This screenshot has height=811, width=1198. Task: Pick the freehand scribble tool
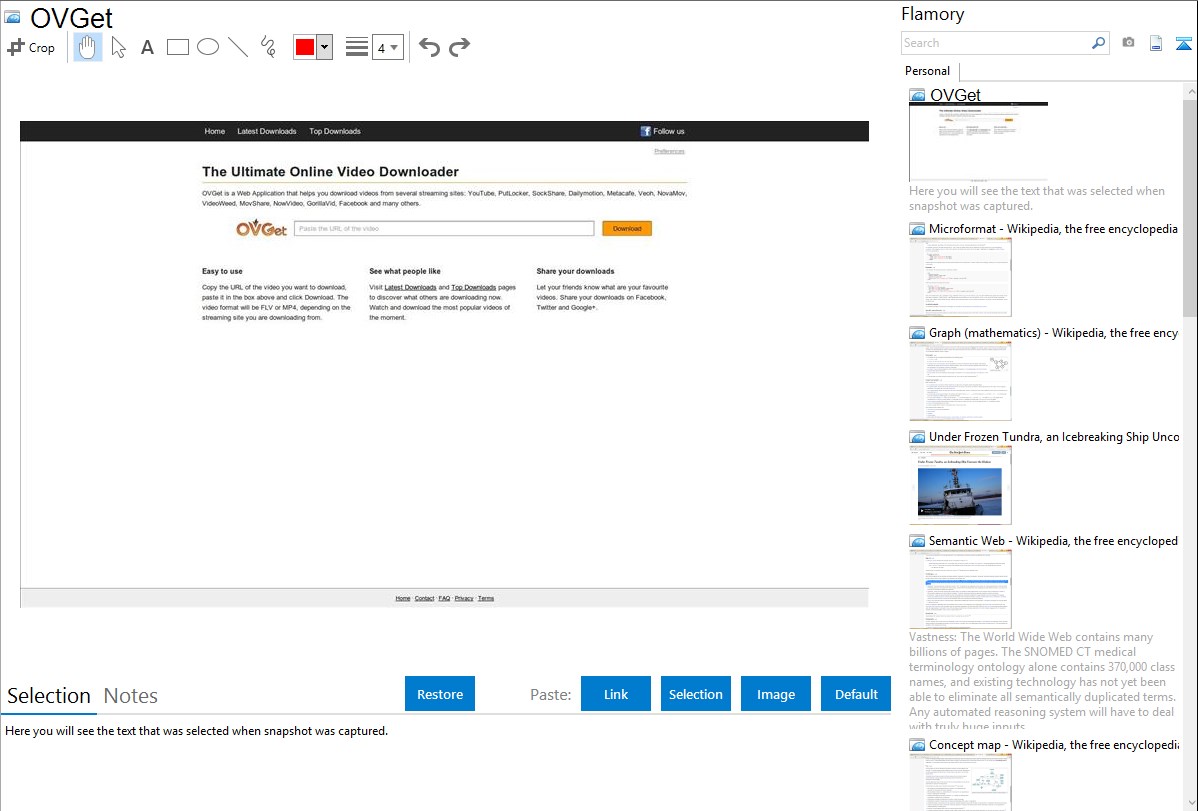(268, 47)
